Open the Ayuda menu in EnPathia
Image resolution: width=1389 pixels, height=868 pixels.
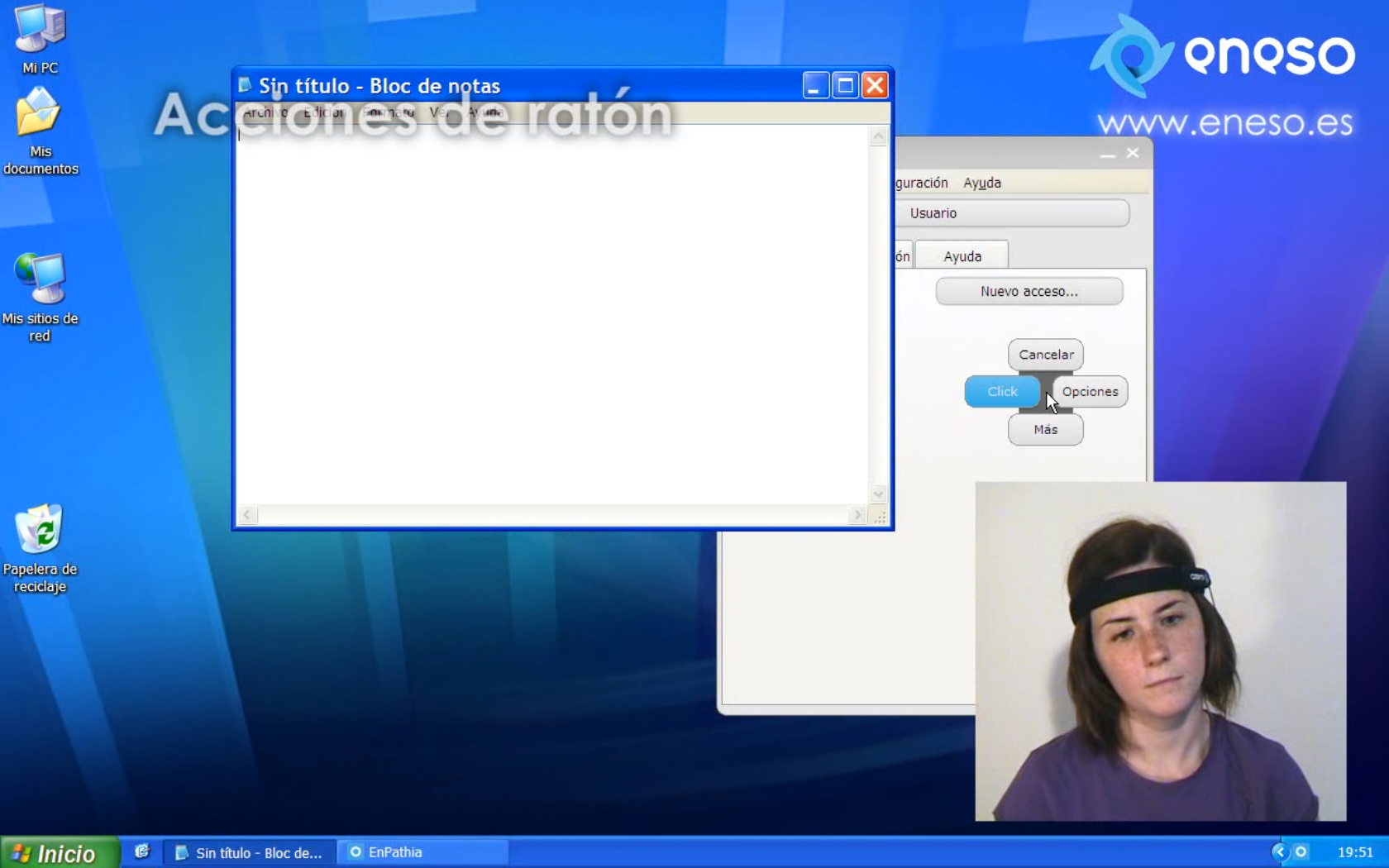coord(982,183)
